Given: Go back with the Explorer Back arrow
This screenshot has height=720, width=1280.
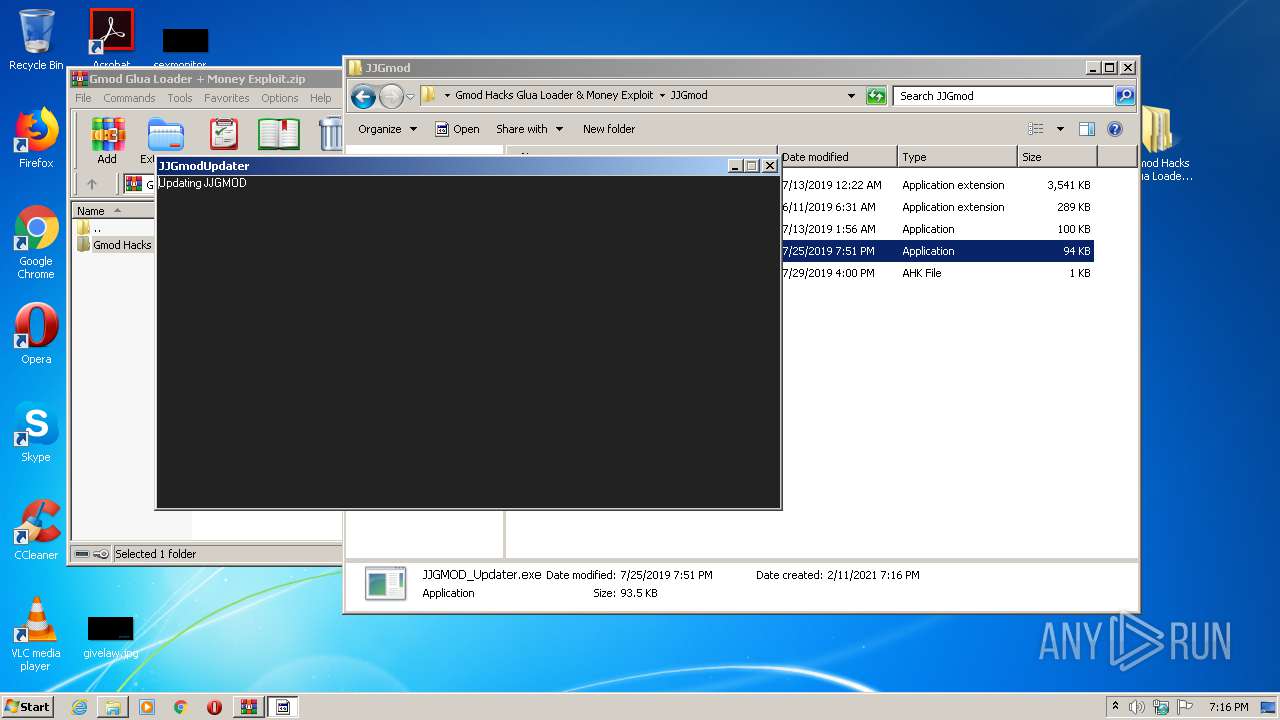Looking at the screenshot, I should pos(363,96).
